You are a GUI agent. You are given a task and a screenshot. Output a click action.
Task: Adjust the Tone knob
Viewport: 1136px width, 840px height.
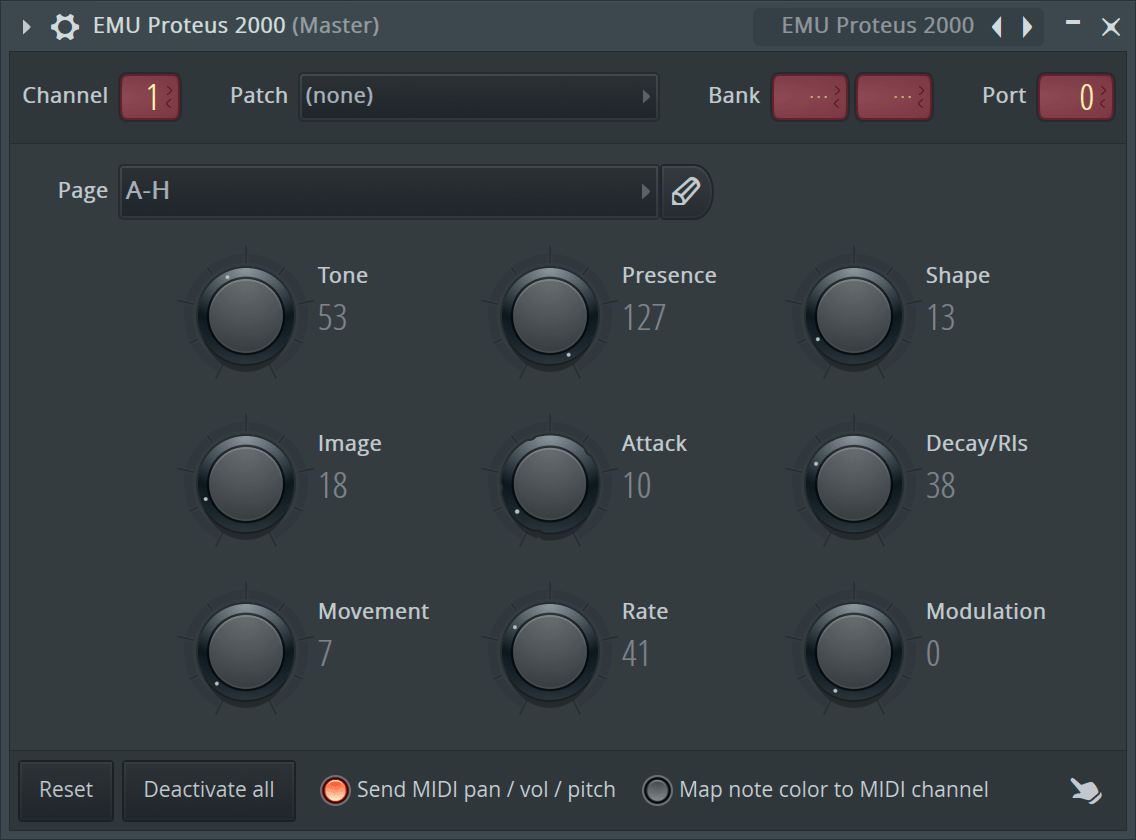tap(247, 315)
